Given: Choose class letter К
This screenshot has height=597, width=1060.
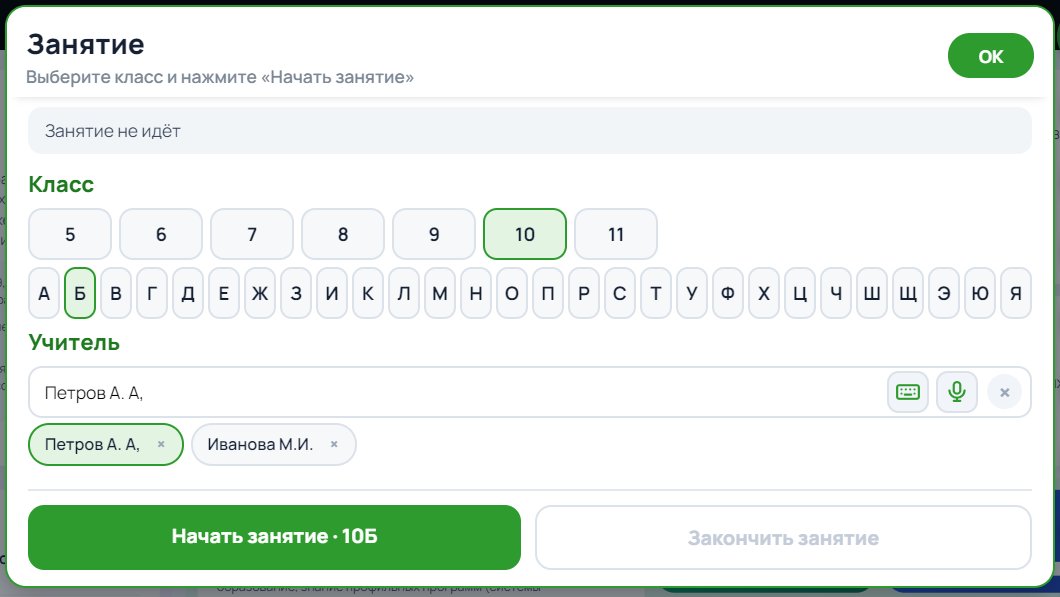Looking at the screenshot, I should pos(368,293).
